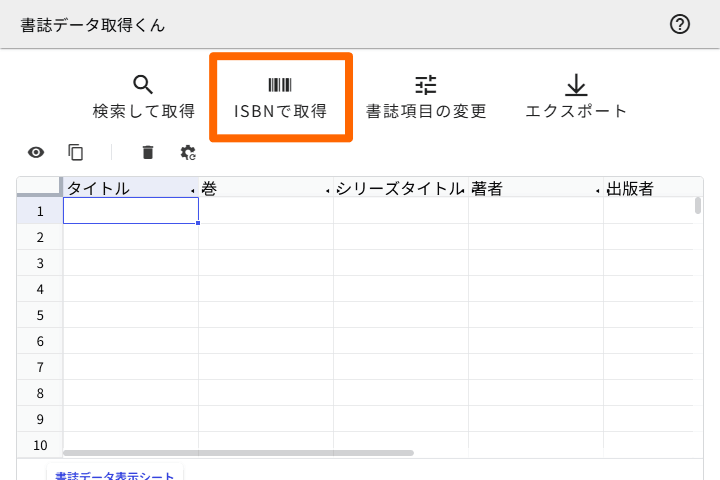This screenshot has width=720, height=480.
Task: Click the 検索して取得 search button
Action: 143,97
